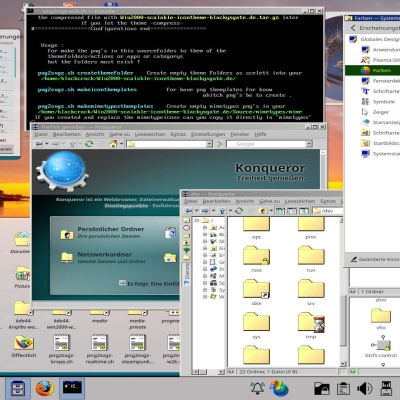The width and height of the screenshot is (400, 400).
Task: Open the green network icon in Konqueror sidebar
Action: (187, 250)
